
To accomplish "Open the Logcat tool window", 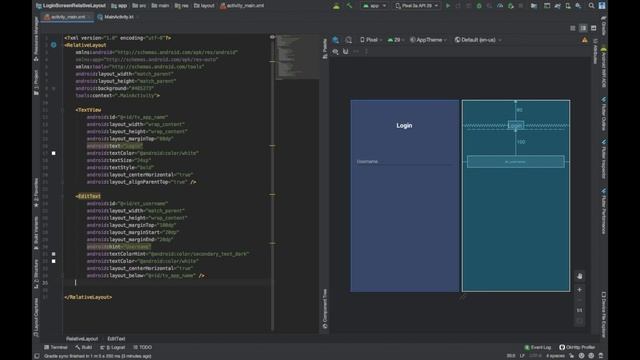I will (x=113, y=347).
